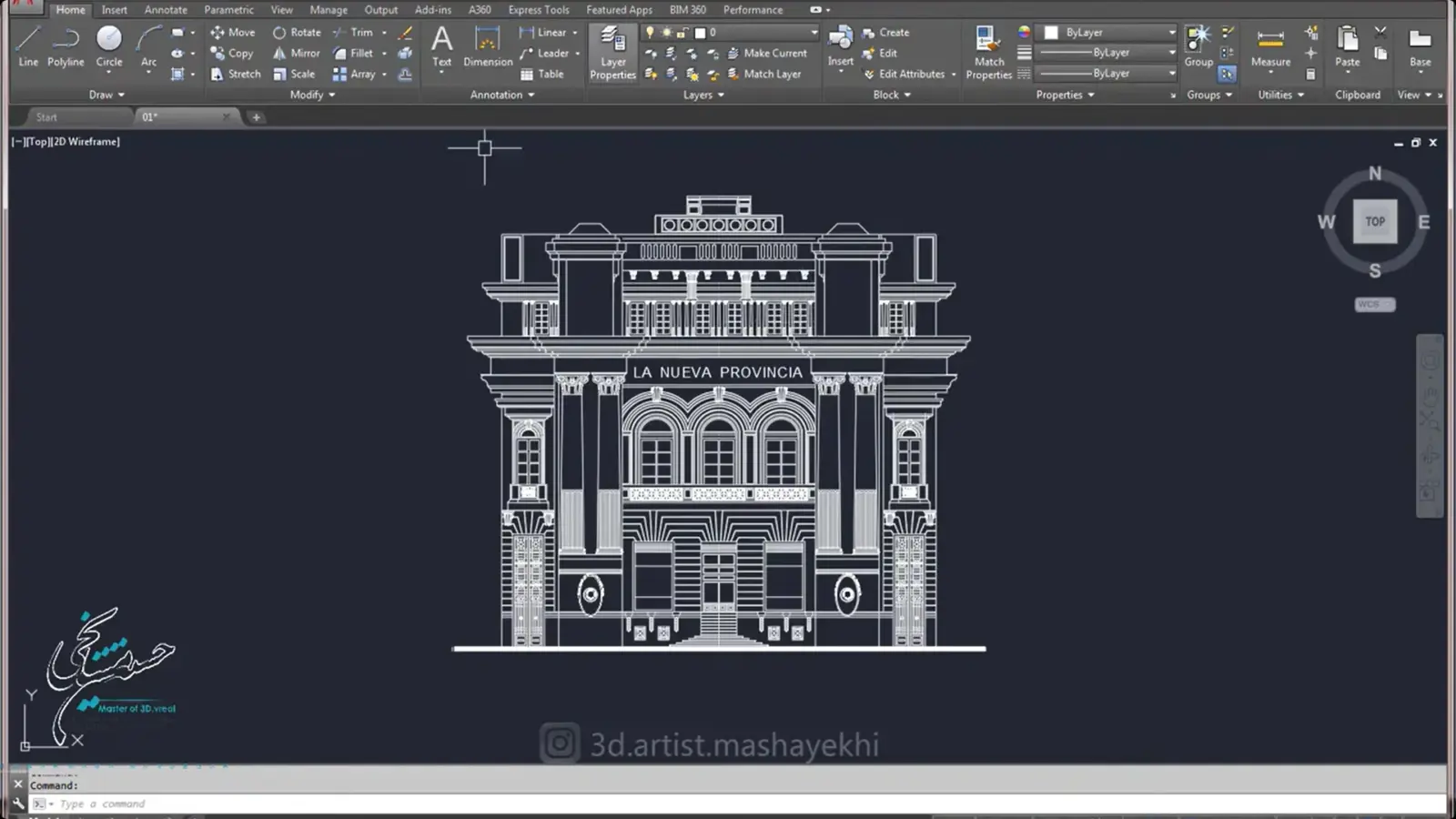The height and width of the screenshot is (819, 1456).
Task: Click Make Current layer button
Action: (766, 53)
